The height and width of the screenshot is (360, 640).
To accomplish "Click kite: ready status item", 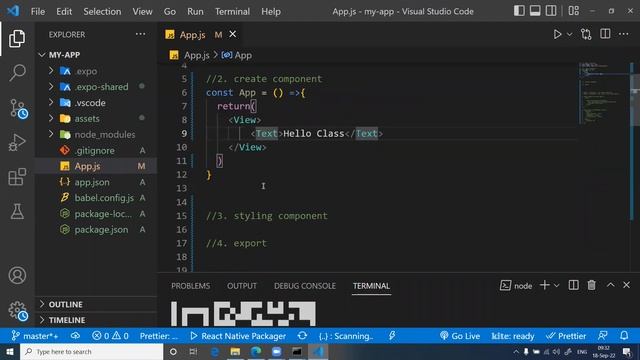I will 513,336.
